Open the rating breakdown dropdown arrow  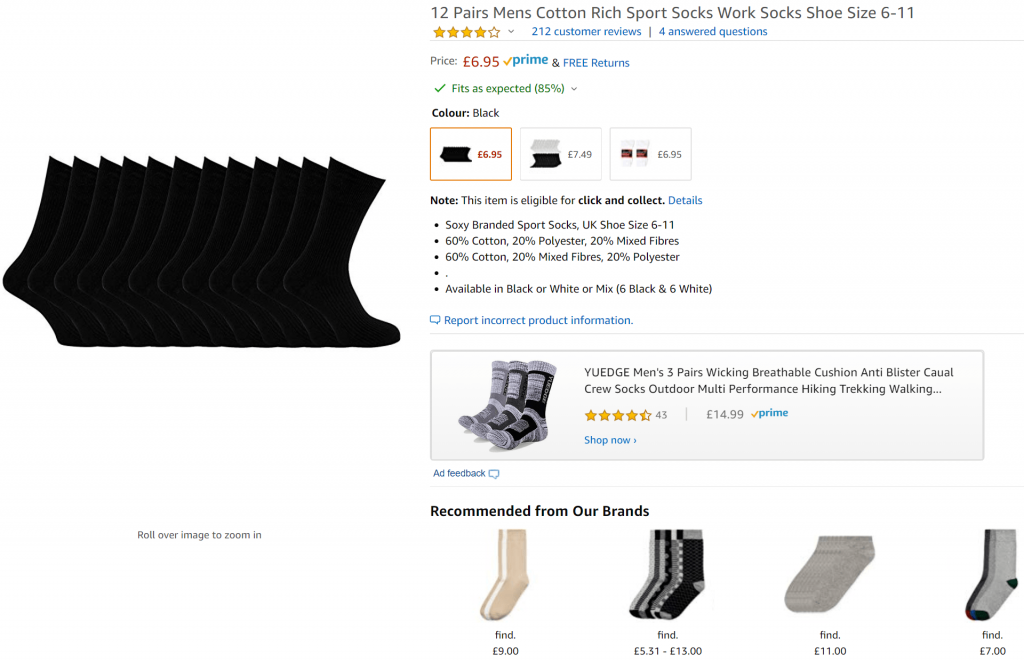click(x=511, y=32)
